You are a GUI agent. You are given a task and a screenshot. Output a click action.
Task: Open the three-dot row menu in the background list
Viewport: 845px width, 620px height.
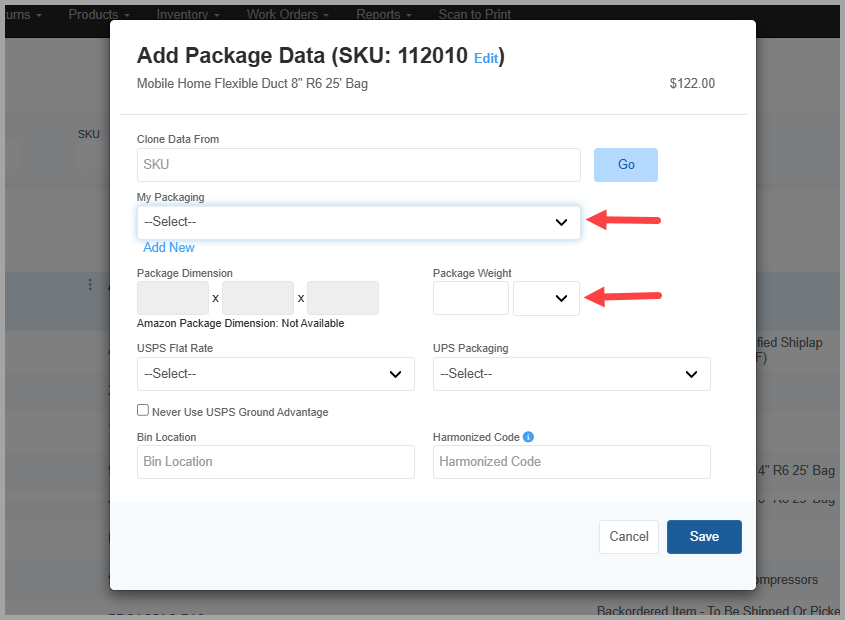90,284
